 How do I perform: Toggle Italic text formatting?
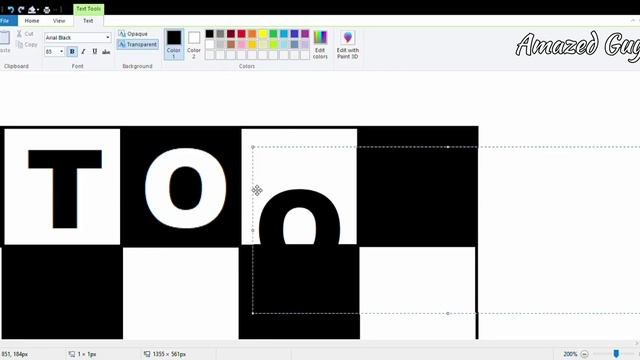pyautogui.click(x=83, y=52)
